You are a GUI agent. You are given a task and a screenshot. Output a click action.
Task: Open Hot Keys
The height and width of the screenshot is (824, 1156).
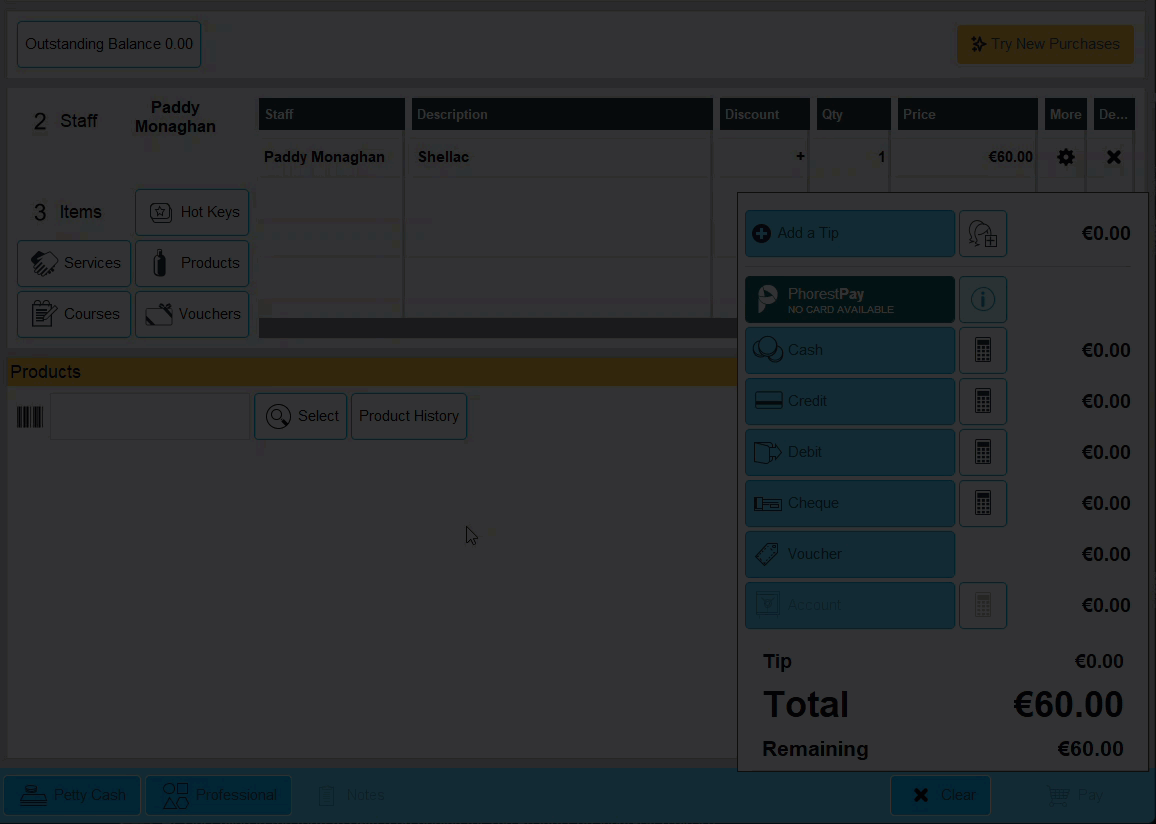192,212
